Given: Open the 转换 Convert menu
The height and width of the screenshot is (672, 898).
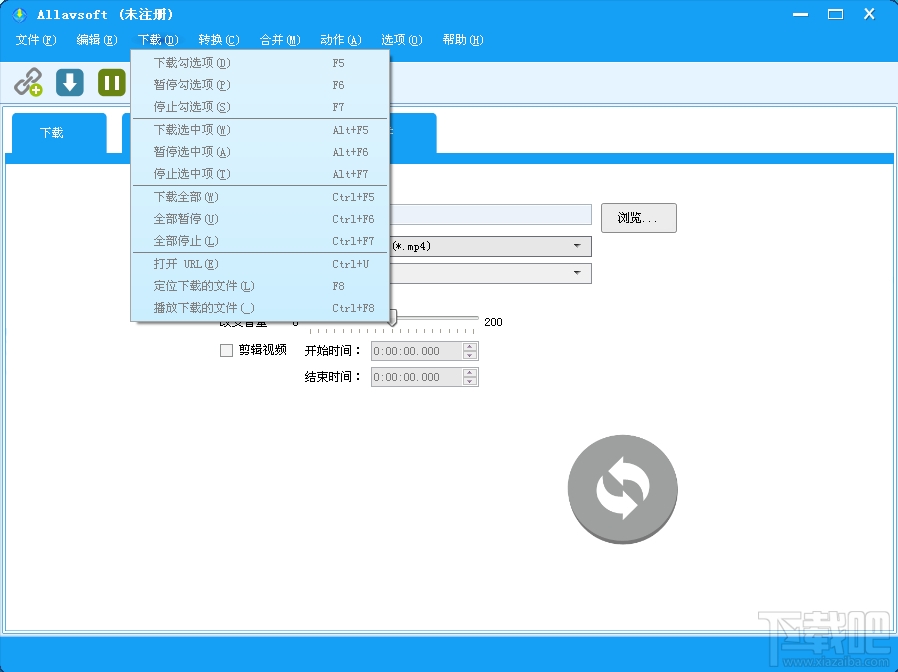Looking at the screenshot, I should [218, 40].
